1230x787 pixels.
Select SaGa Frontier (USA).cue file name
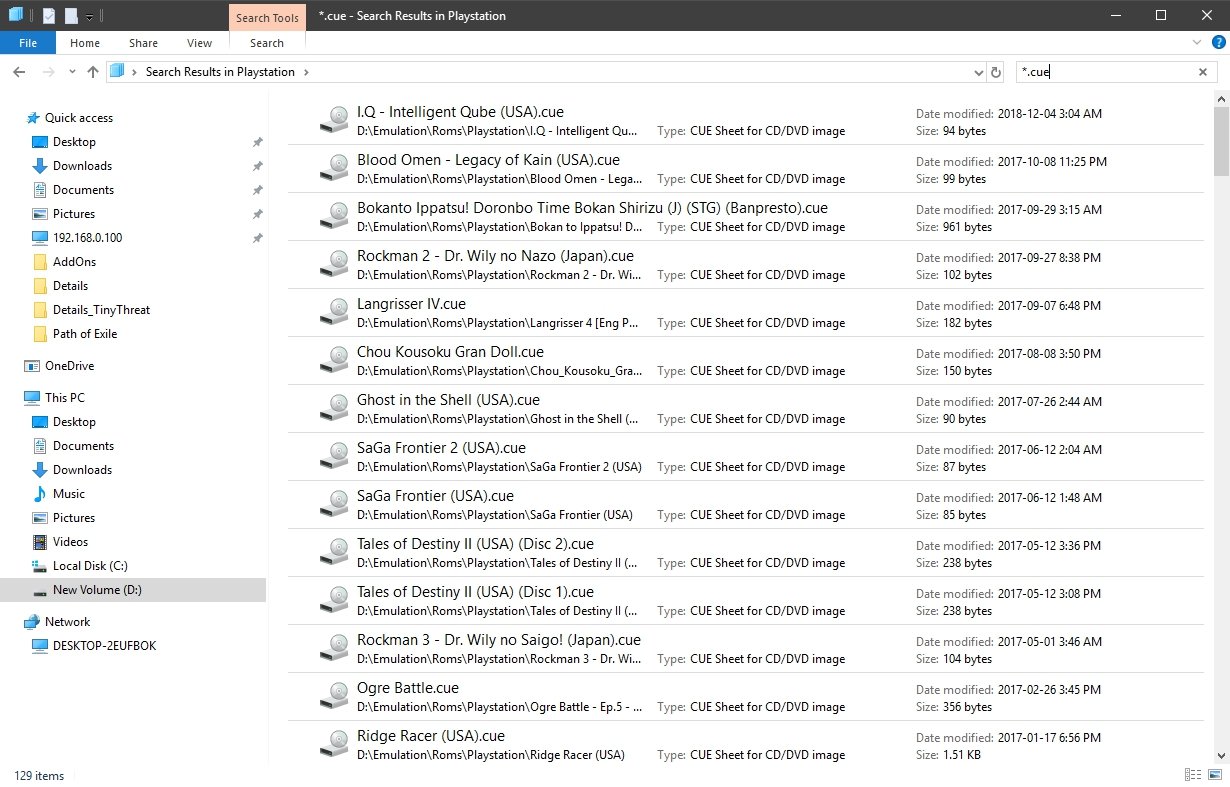coord(435,496)
